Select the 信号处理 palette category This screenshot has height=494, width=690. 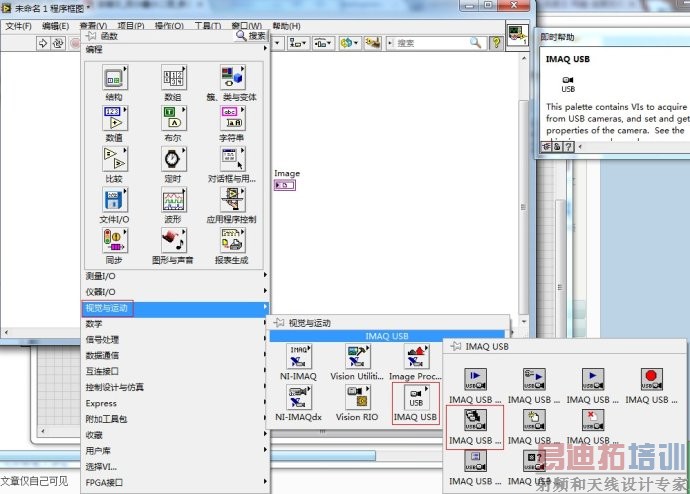(x=176, y=340)
